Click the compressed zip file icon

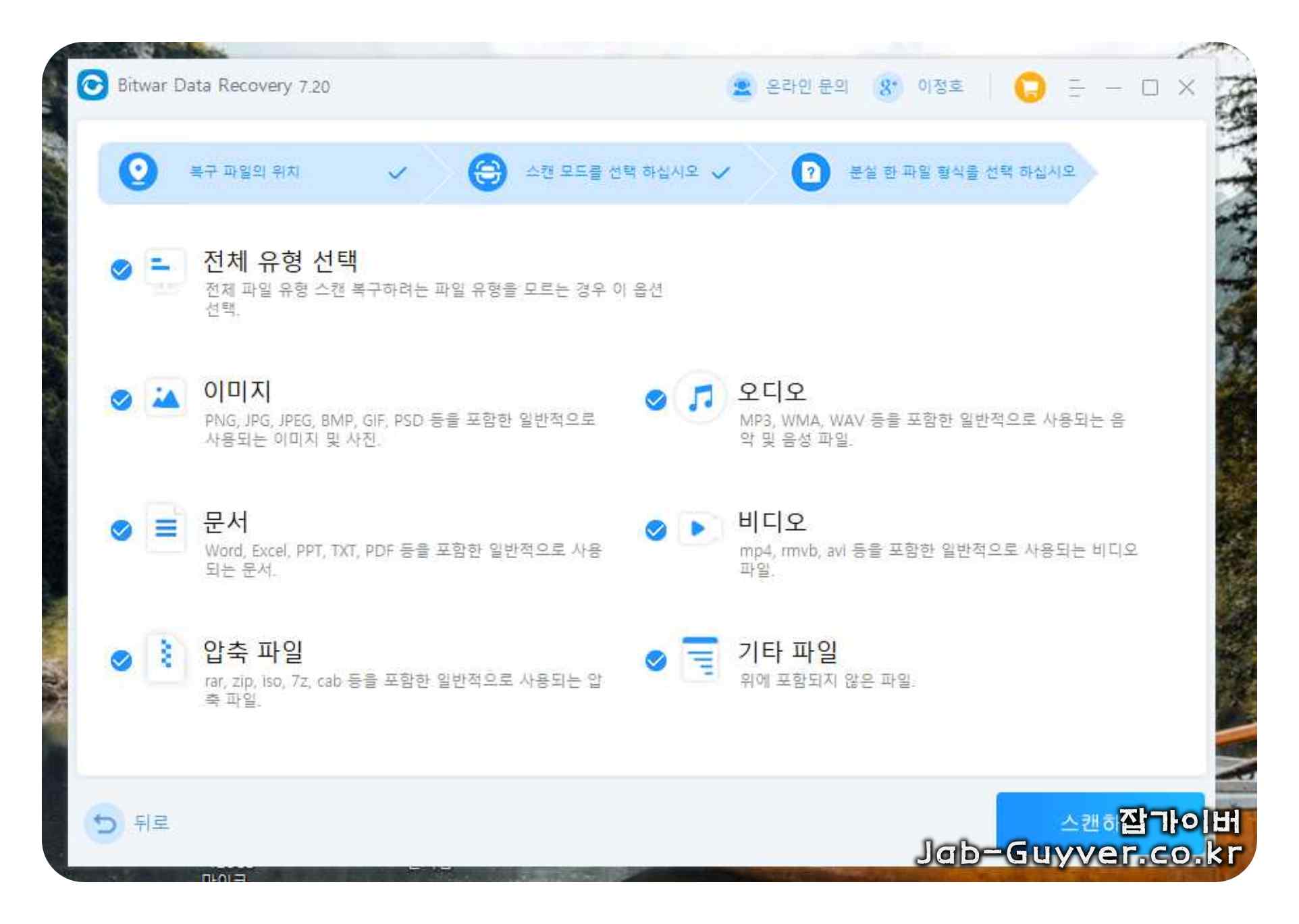166,656
